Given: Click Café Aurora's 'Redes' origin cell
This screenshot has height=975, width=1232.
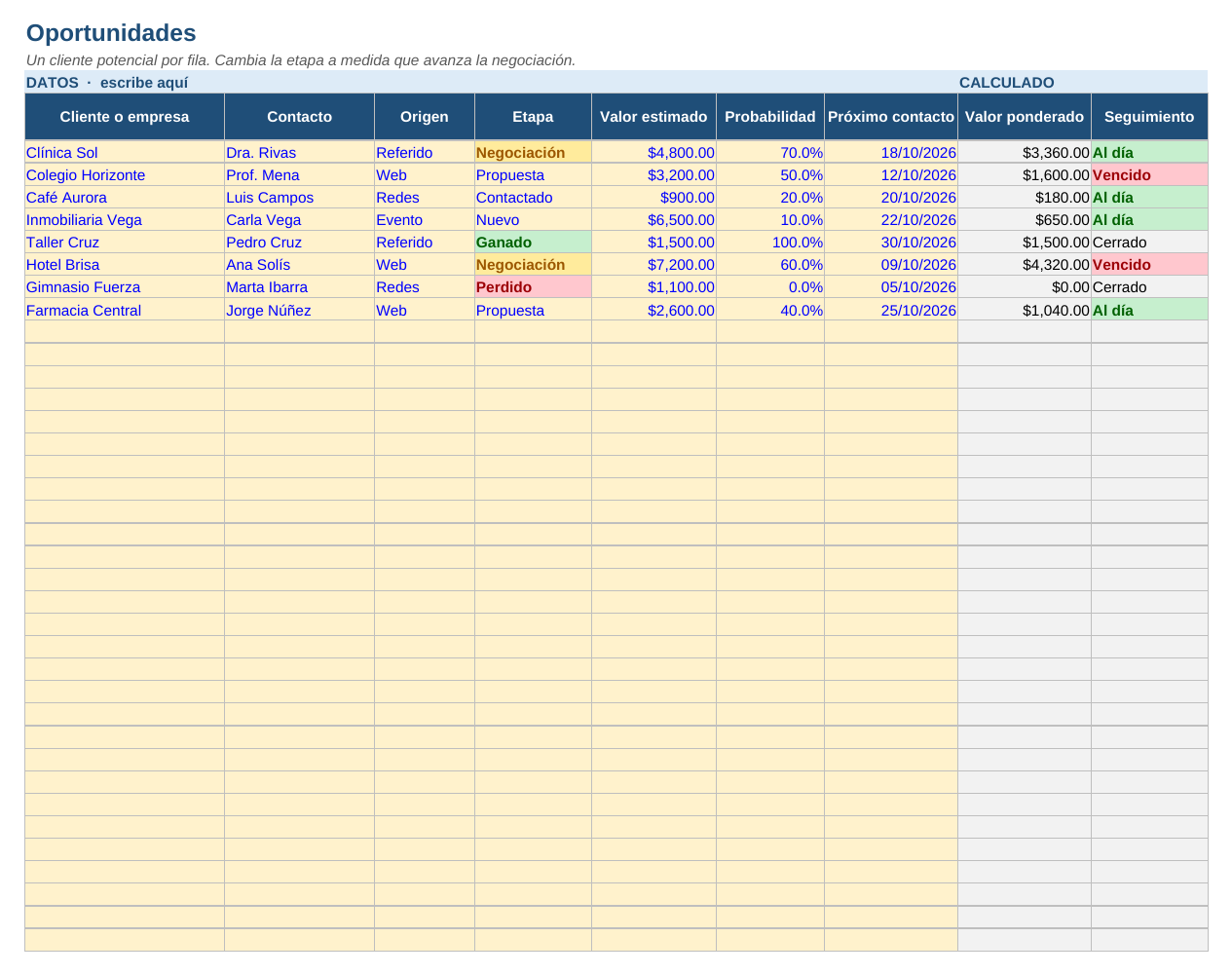Looking at the screenshot, I should click(x=425, y=197).
